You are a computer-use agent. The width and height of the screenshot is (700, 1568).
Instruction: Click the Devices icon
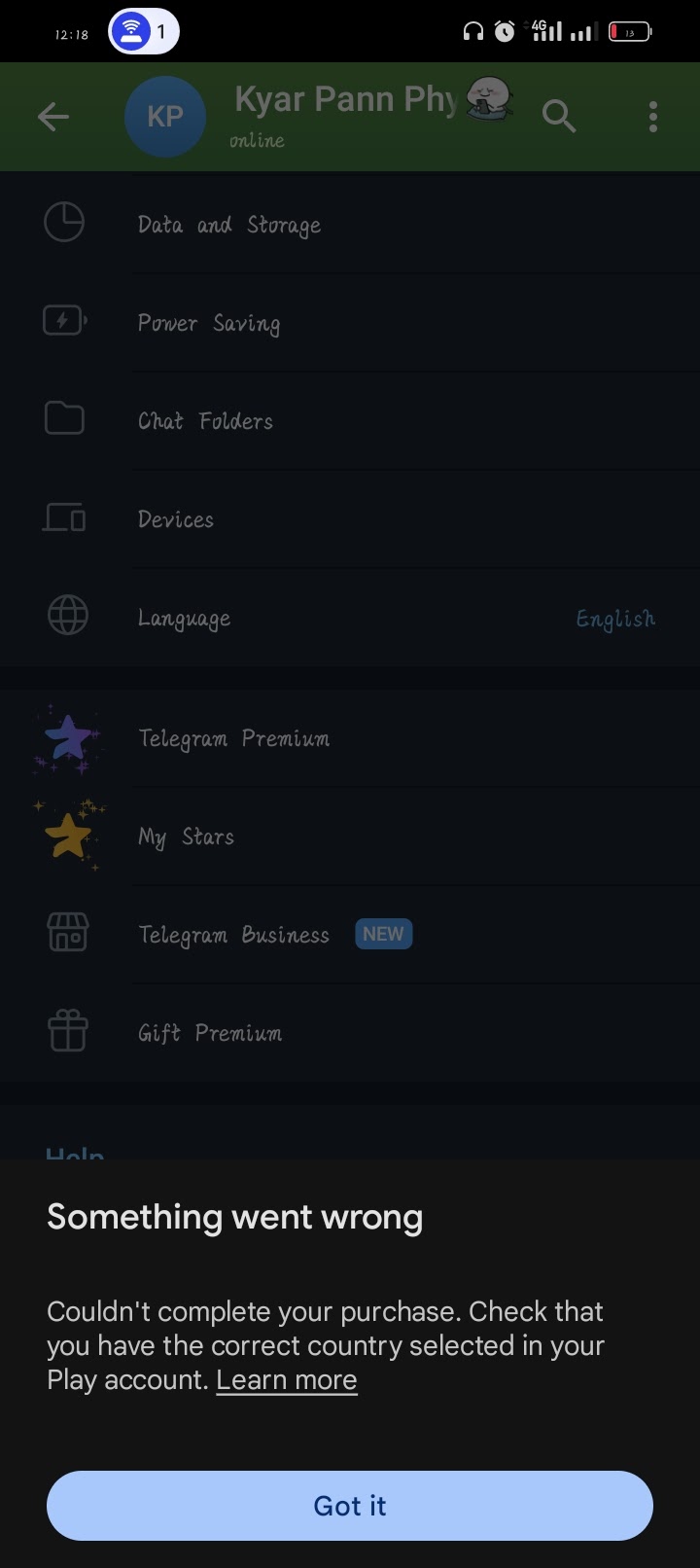[x=64, y=517]
